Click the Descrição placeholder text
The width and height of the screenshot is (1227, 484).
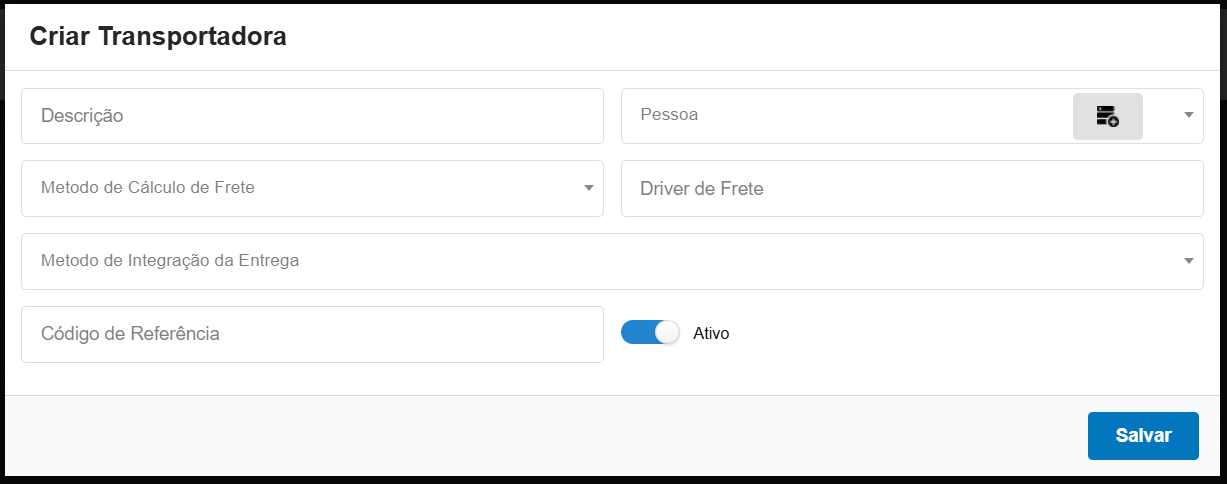82,116
